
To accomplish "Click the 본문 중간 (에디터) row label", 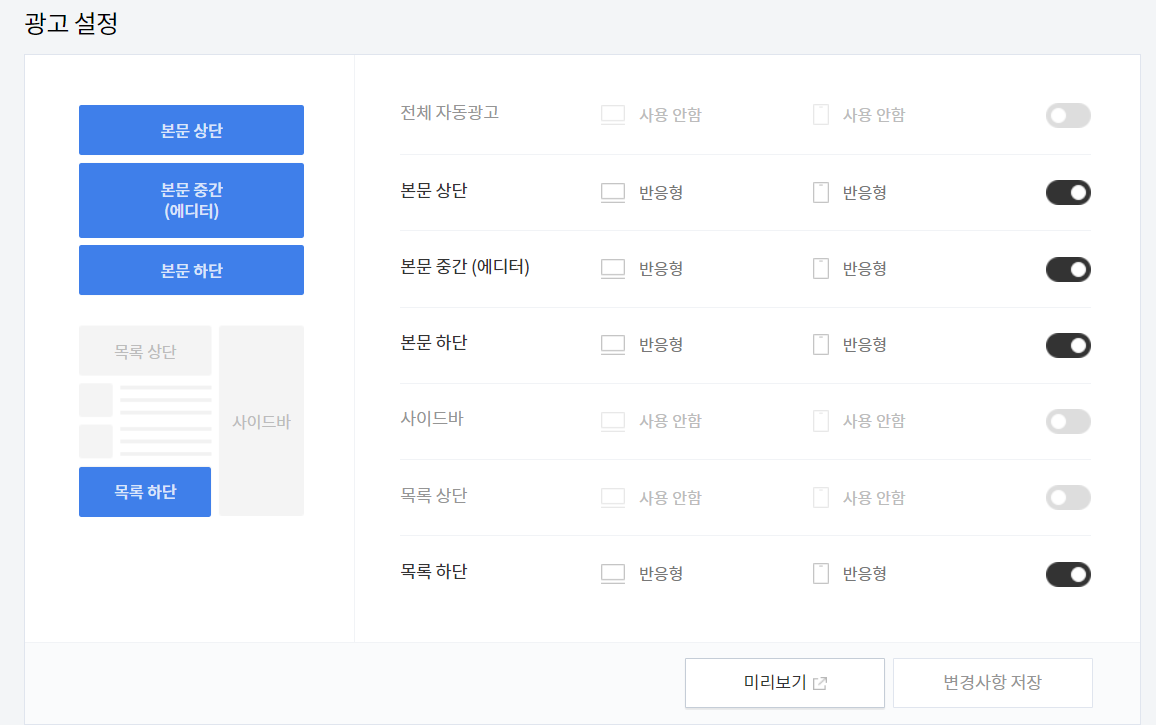I will click(x=464, y=267).
